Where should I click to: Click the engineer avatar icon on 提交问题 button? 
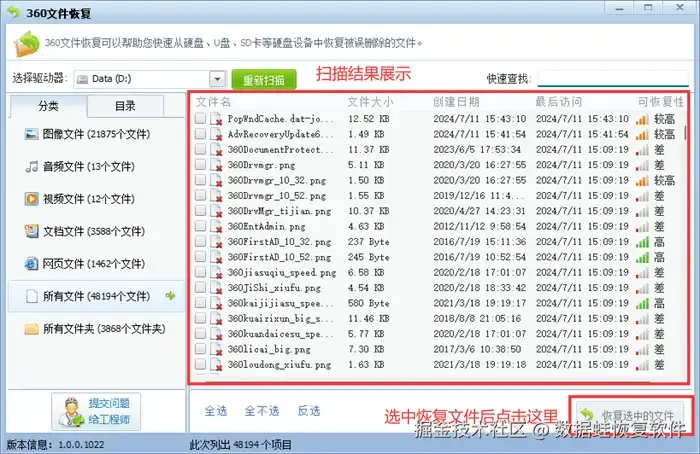coord(71,412)
